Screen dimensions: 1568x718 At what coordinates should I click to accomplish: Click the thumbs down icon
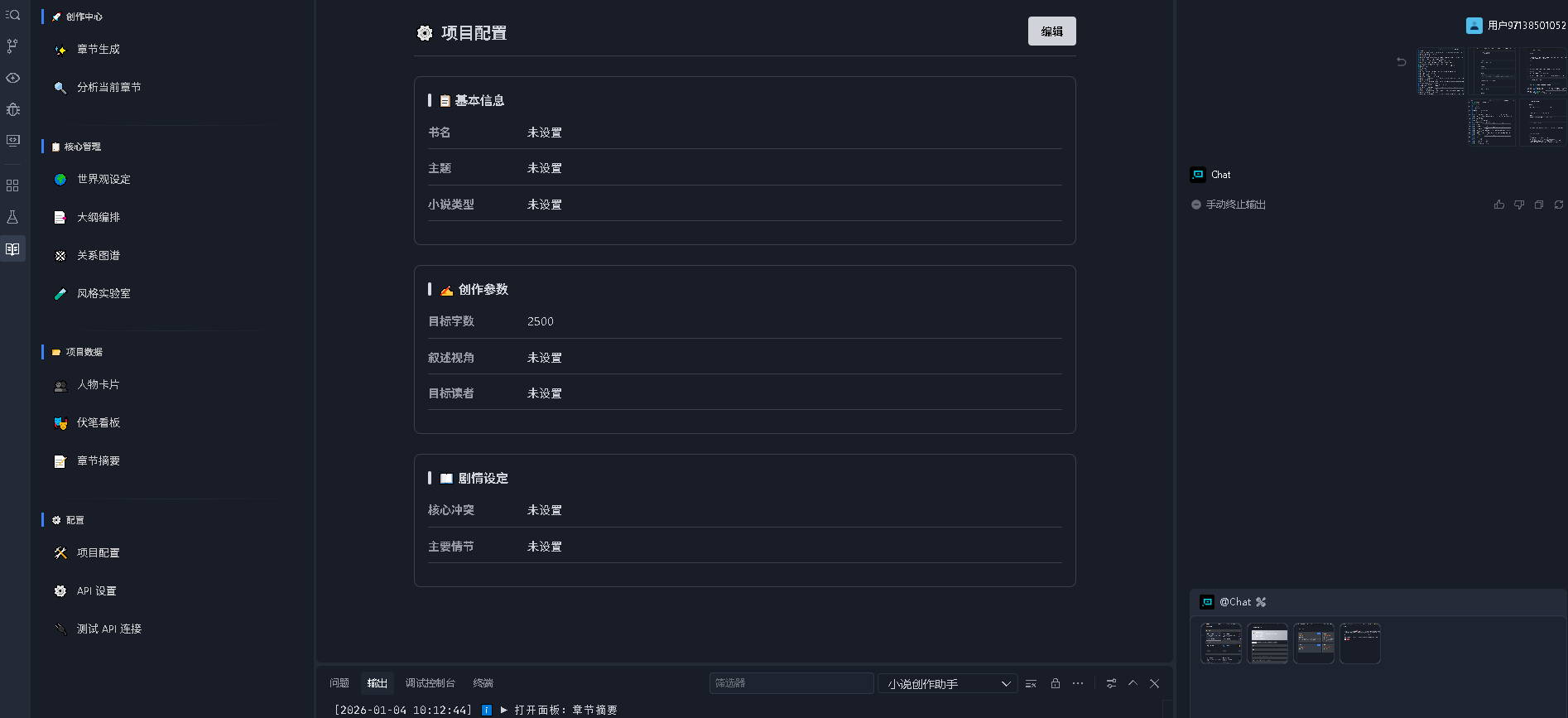pyautogui.click(x=1519, y=205)
